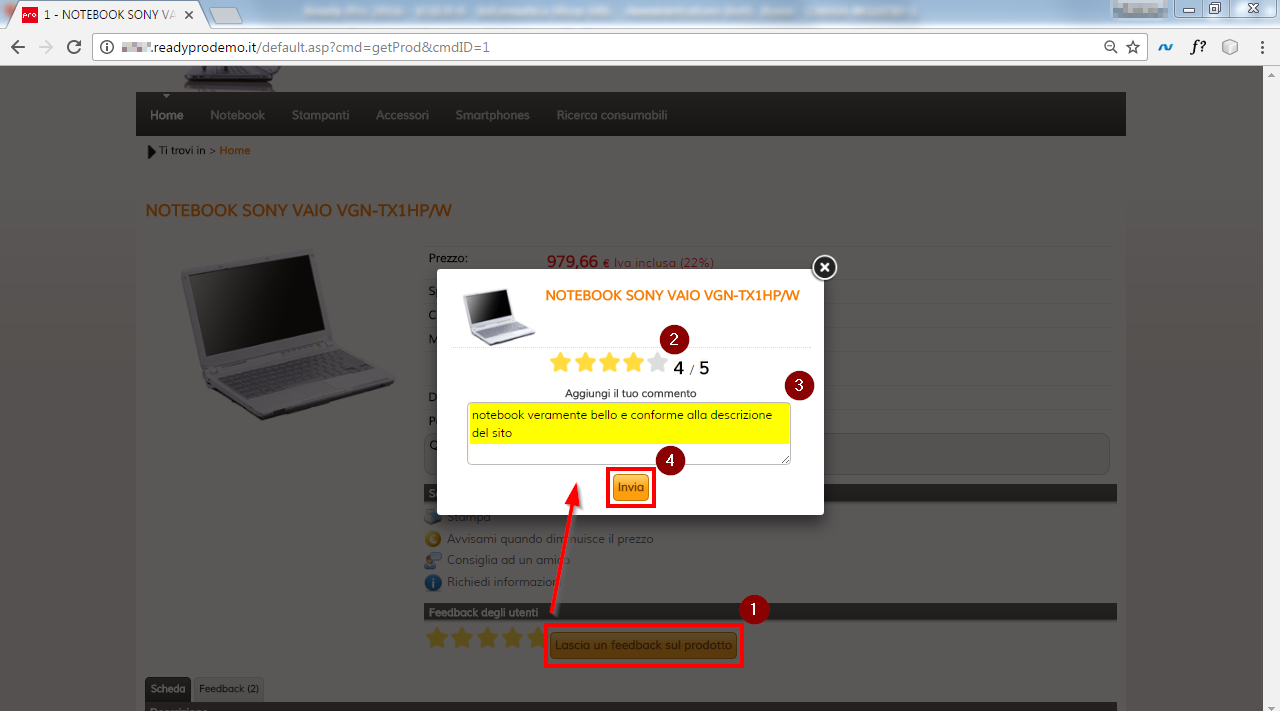Open the Smartphones menu item
Screen dimensions: 1280x711
click(x=492, y=115)
